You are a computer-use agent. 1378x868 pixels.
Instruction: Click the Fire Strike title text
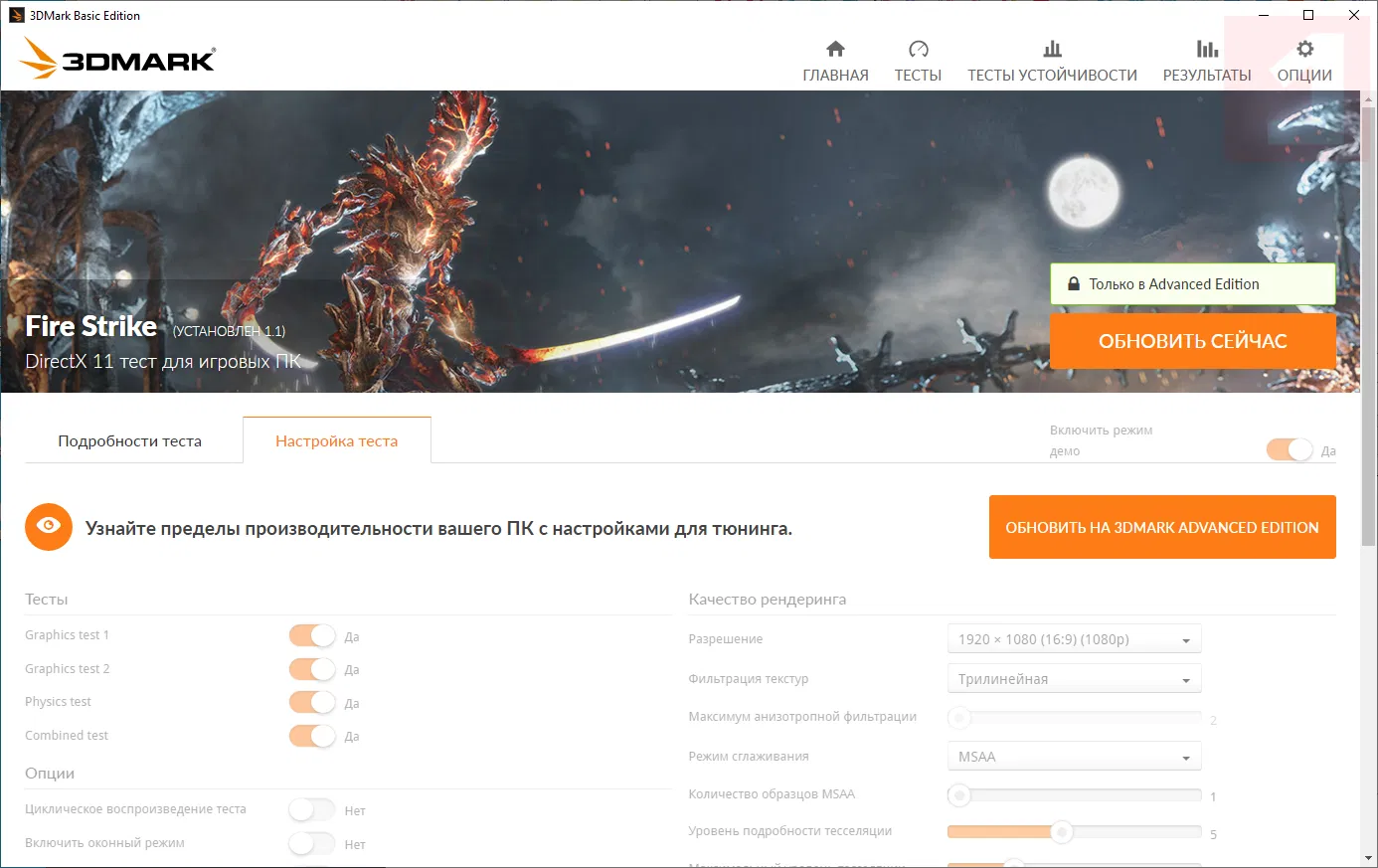(91, 326)
